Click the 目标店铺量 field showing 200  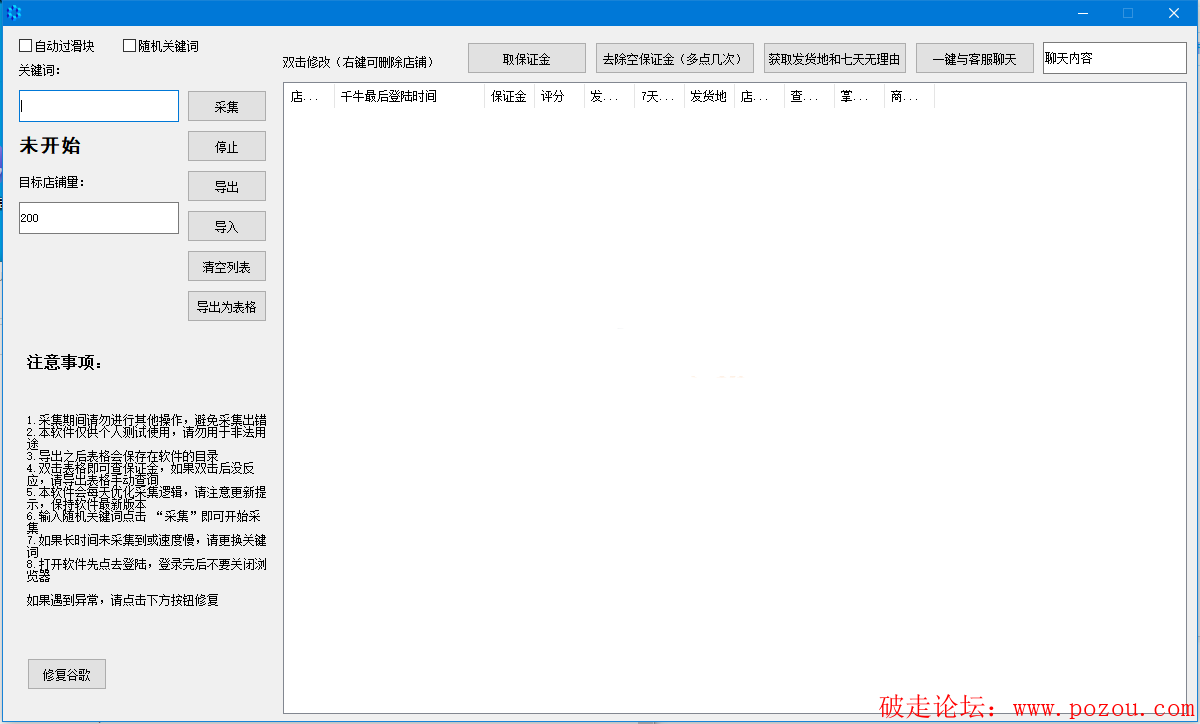click(x=99, y=218)
